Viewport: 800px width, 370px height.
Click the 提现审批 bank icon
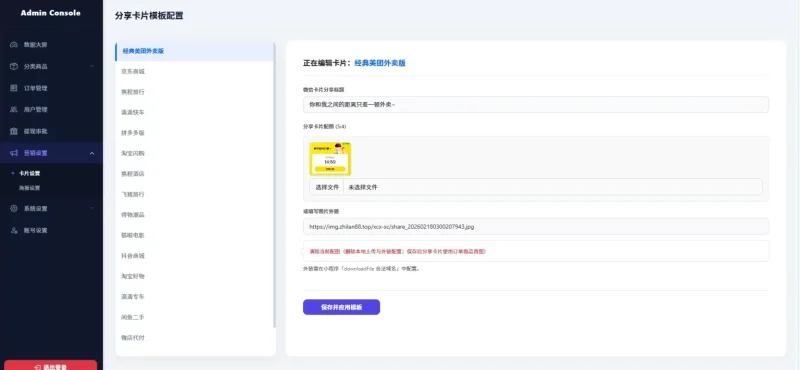(x=14, y=131)
